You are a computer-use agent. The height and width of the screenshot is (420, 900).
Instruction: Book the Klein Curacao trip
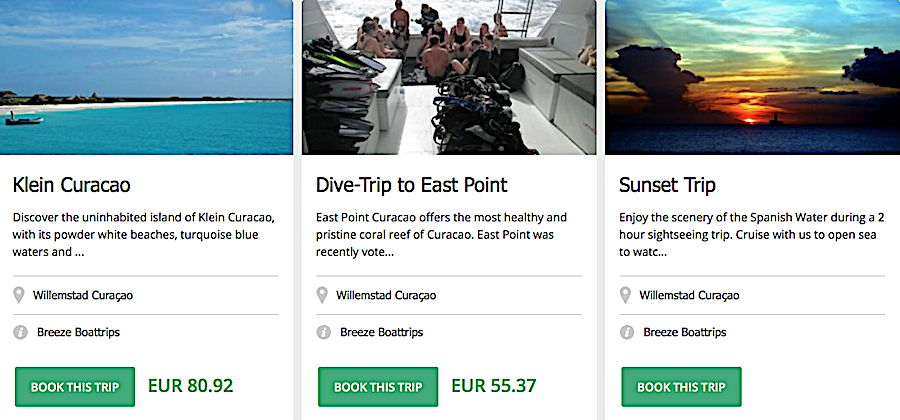pyautogui.click(x=75, y=386)
